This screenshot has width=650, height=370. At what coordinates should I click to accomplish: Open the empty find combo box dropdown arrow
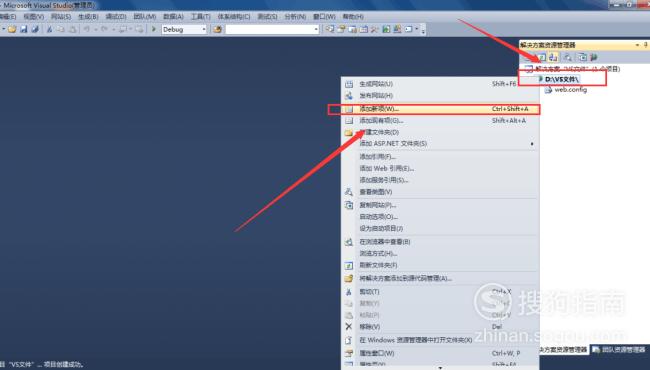pos(316,29)
